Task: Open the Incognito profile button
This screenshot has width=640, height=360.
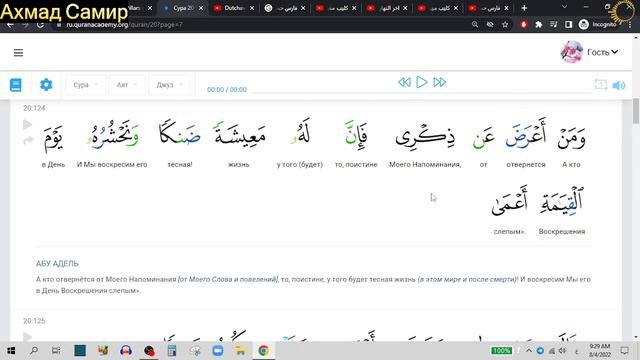Action: point(598,24)
